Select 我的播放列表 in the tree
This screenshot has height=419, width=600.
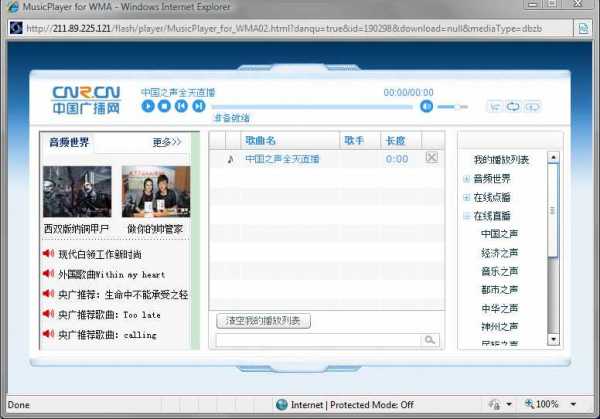501,160
